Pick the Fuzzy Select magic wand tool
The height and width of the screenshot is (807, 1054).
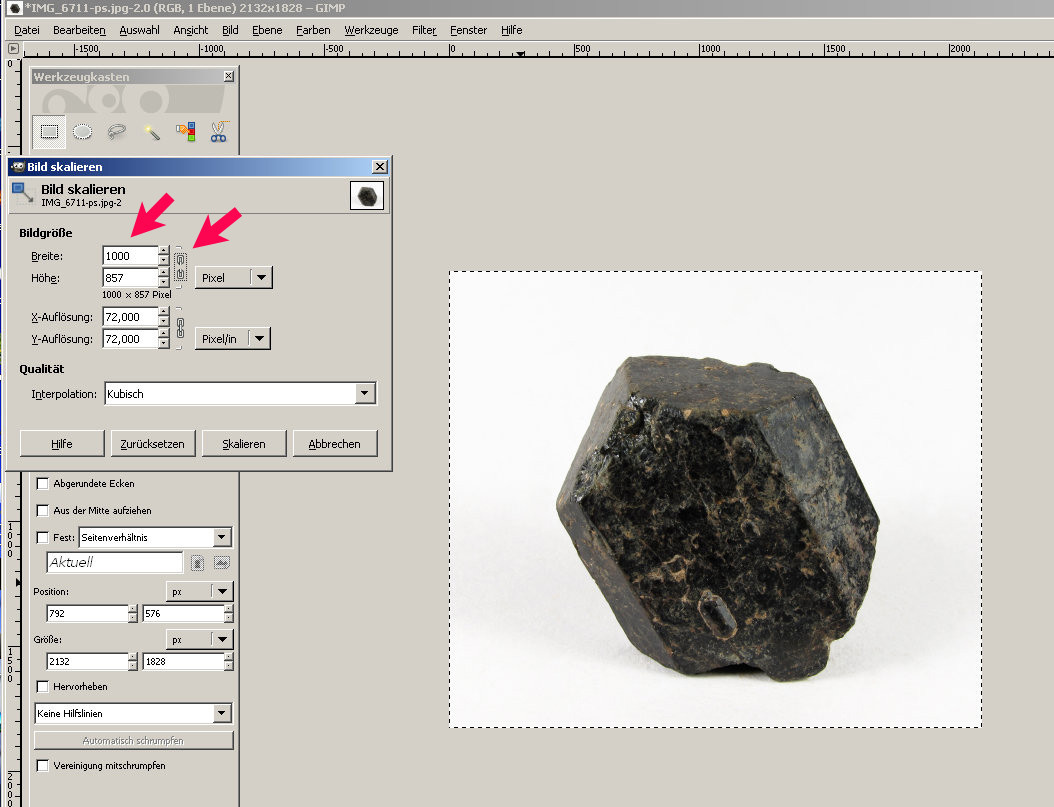point(151,131)
